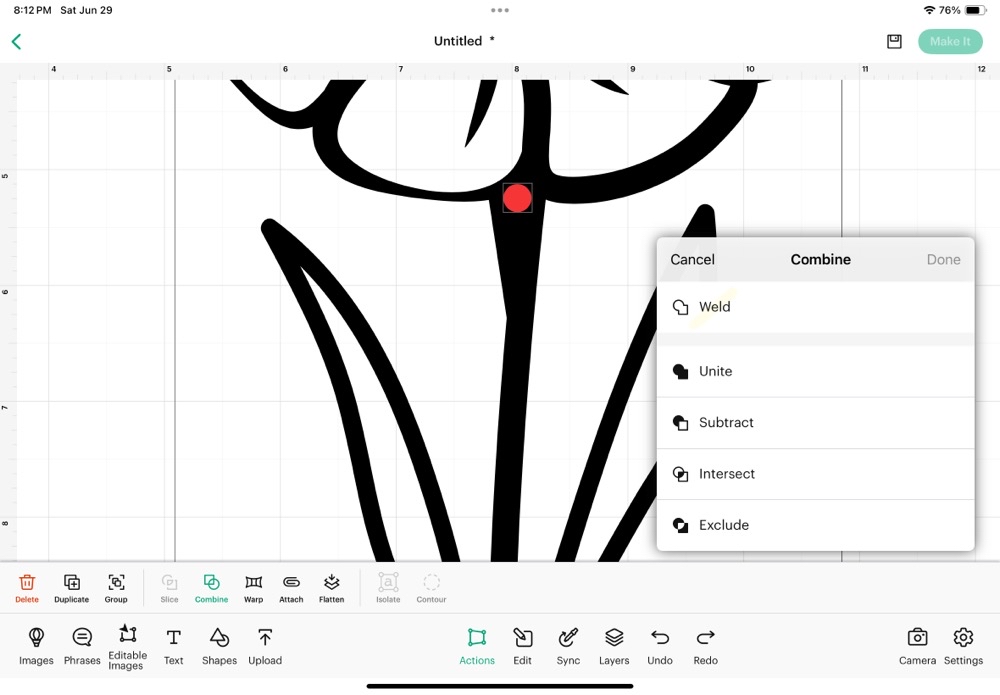Image resolution: width=1000 pixels, height=695 pixels.
Task: Open the Images library
Action: [36, 646]
